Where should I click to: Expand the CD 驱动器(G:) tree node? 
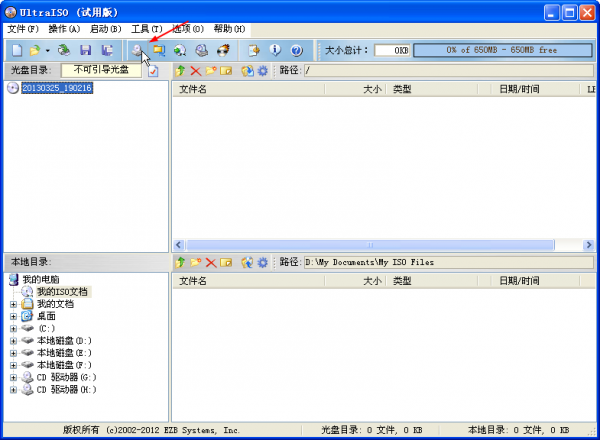tap(14, 377)
